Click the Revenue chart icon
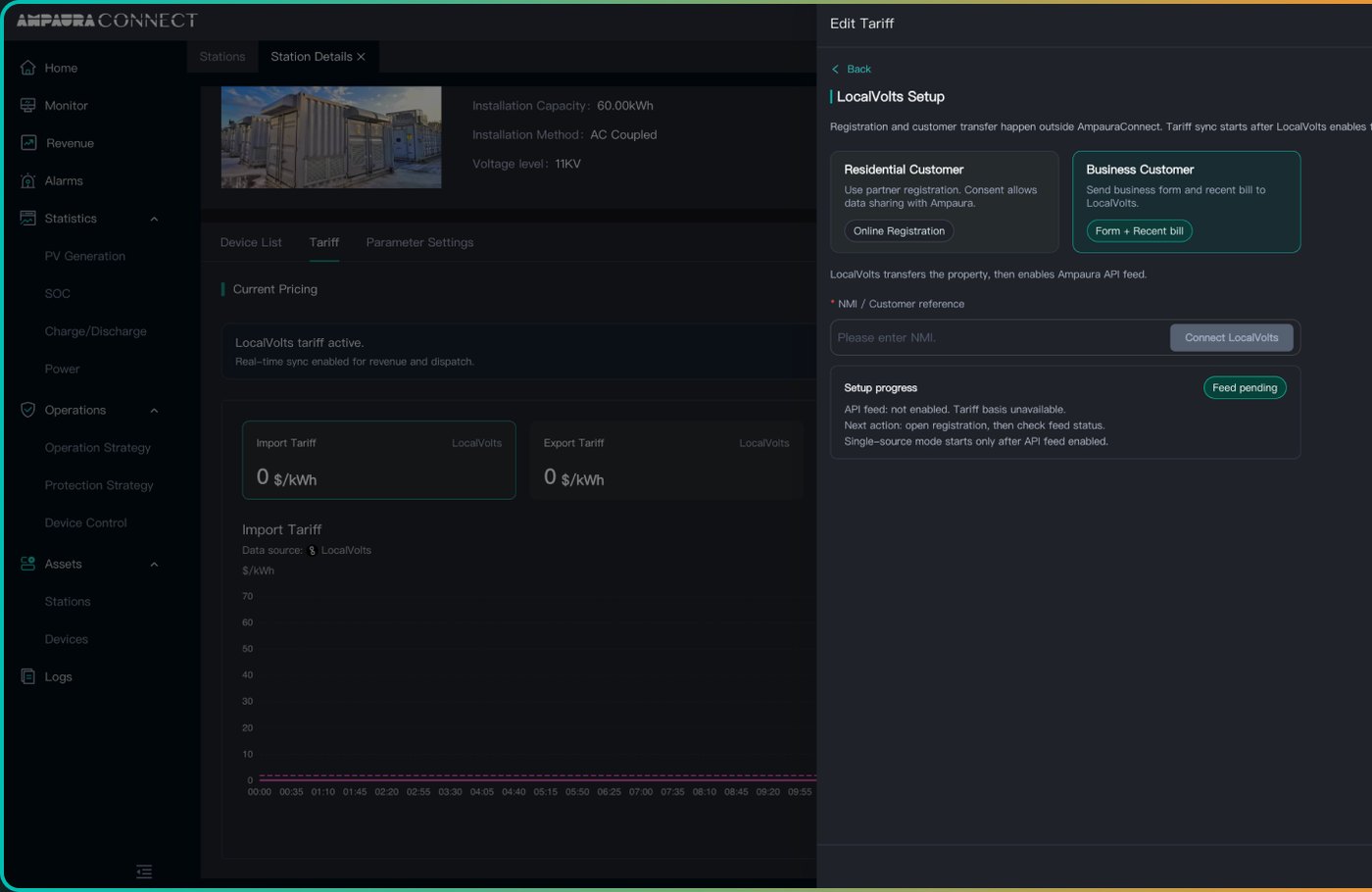1372x892 pixels. tap(28, 143)
